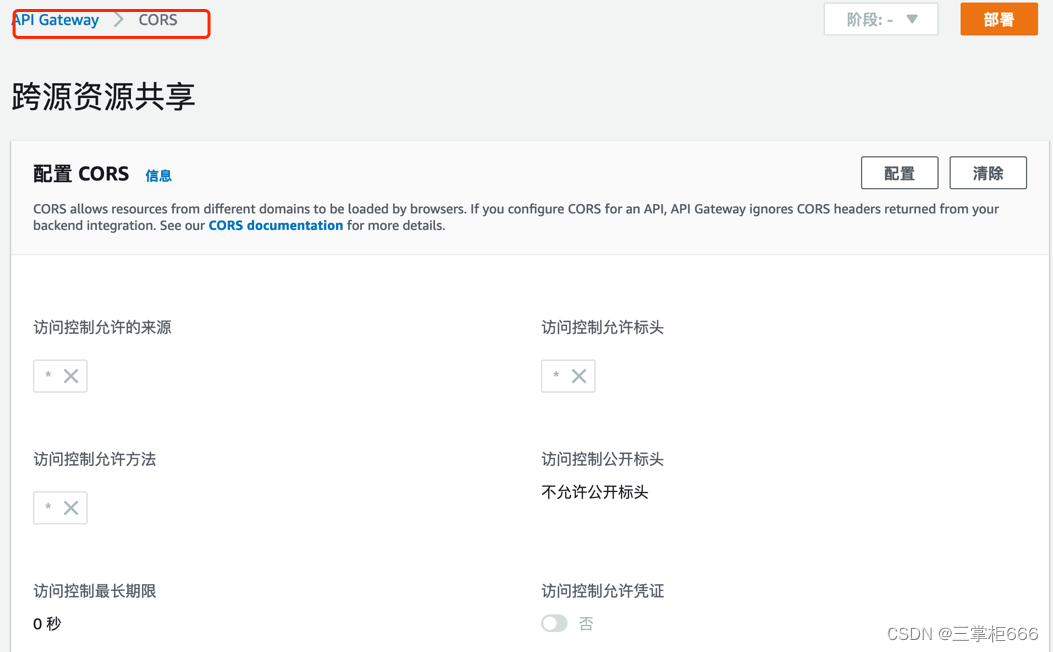Click the orange 部署 deploy button
This screenshot has width=1053, height=652.
coord(999,19)
